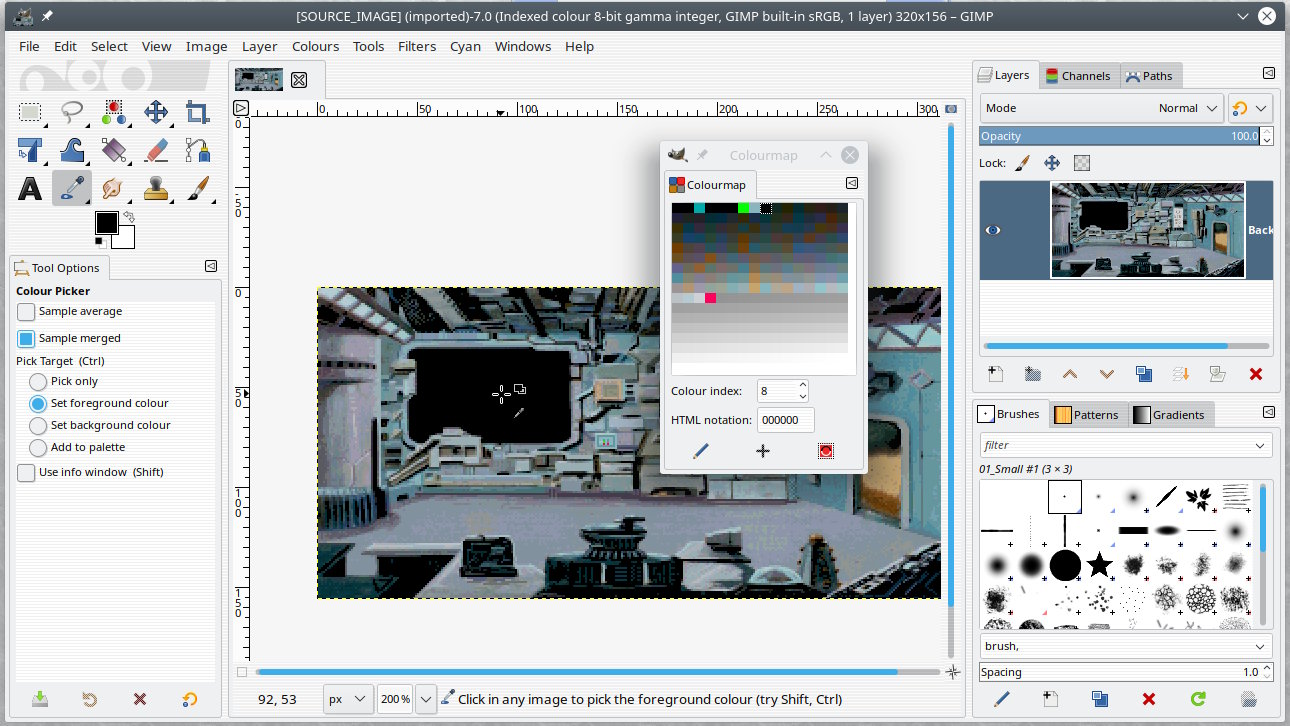Delete the layer with red X
Screen dimensions: 1290x726
1256,374
